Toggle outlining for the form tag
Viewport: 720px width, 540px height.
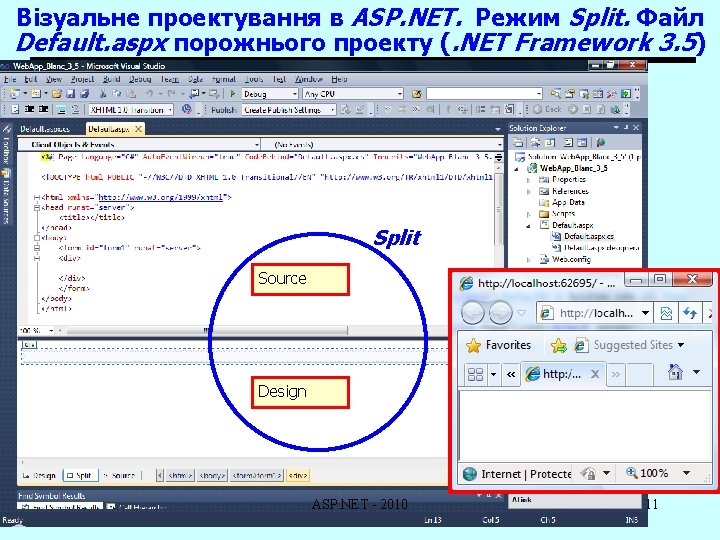tap(36, 248)
